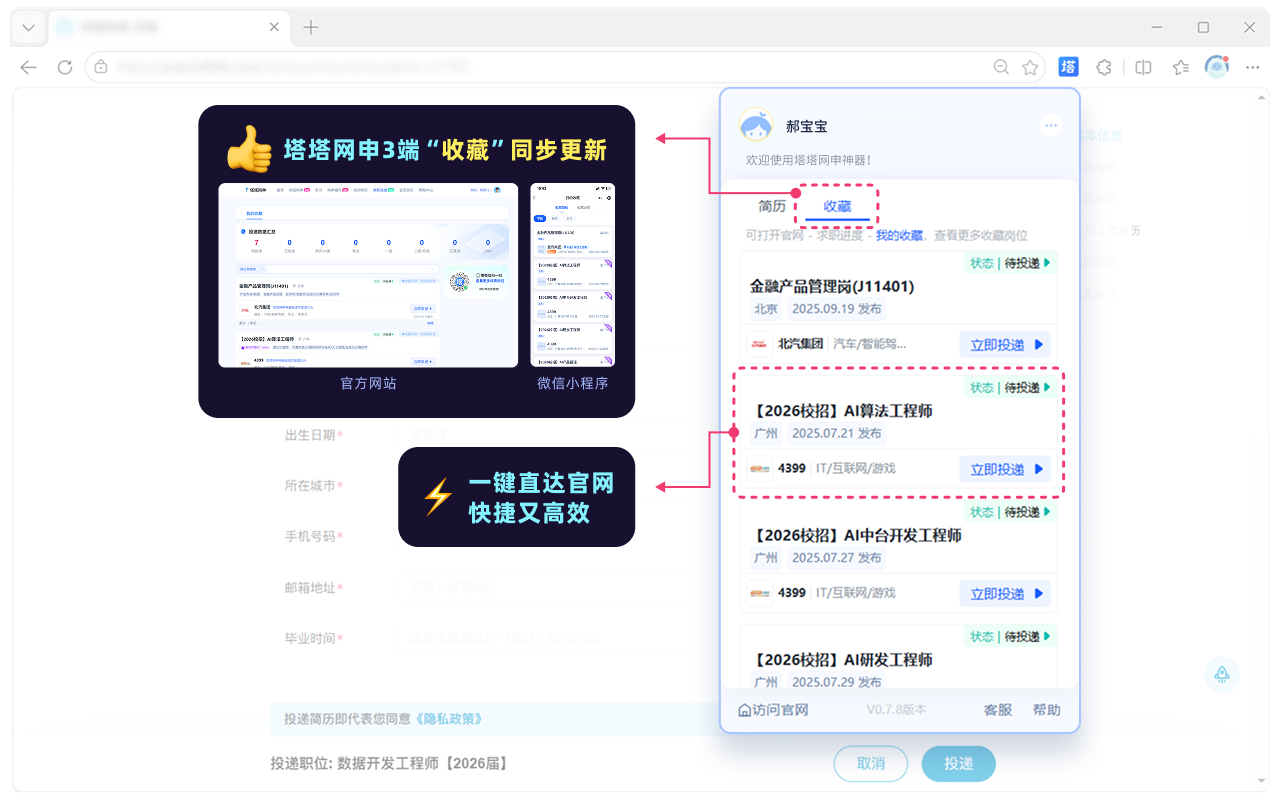1280x800 pixels.
Task: Open the tab list dropdown arrow
Action: tap(29, 28)
